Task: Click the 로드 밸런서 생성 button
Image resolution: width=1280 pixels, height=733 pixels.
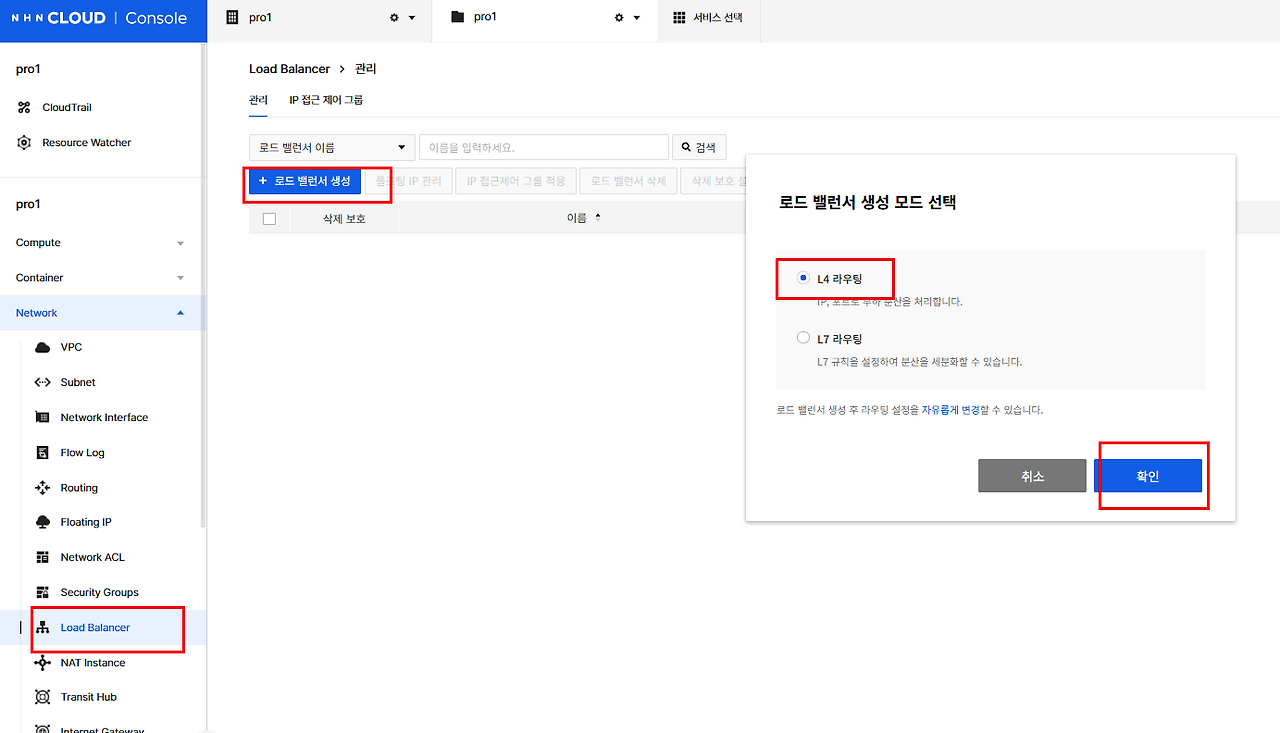Action: click(305, 181)
